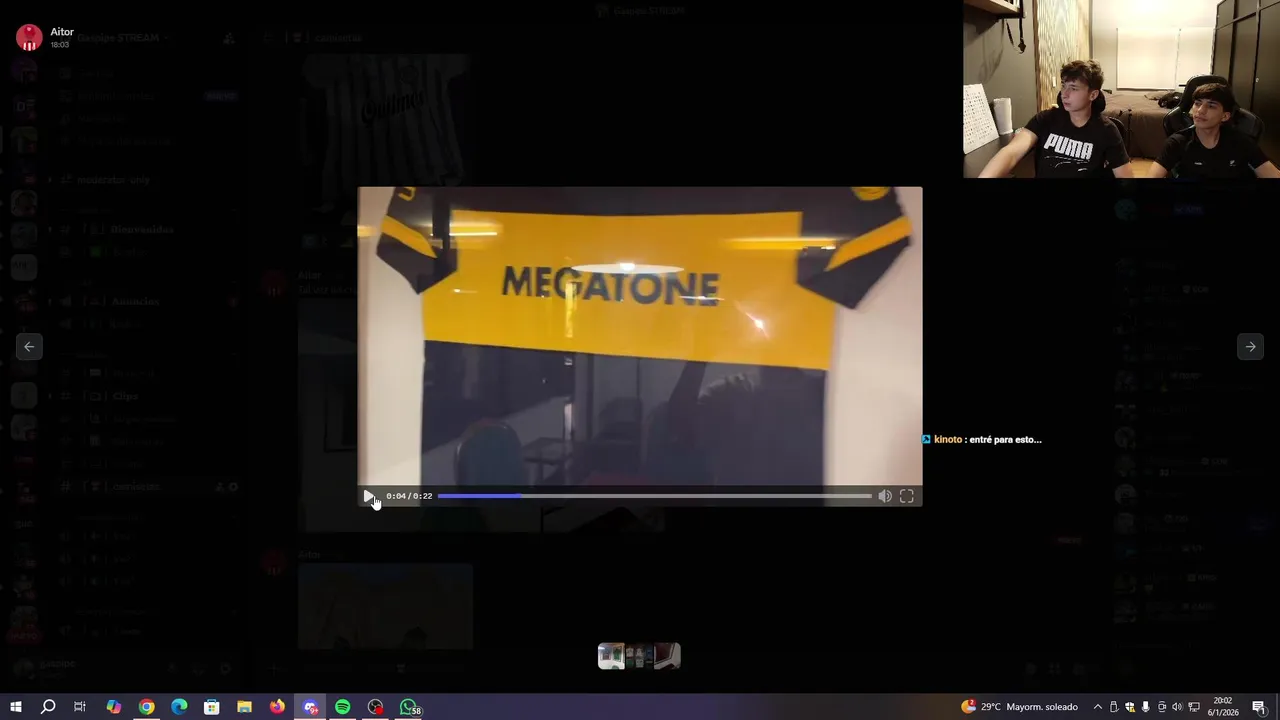Switch to Discord taskbar icon
The width and height of the screenshot is (1280, 720).
tap(310, 707)
